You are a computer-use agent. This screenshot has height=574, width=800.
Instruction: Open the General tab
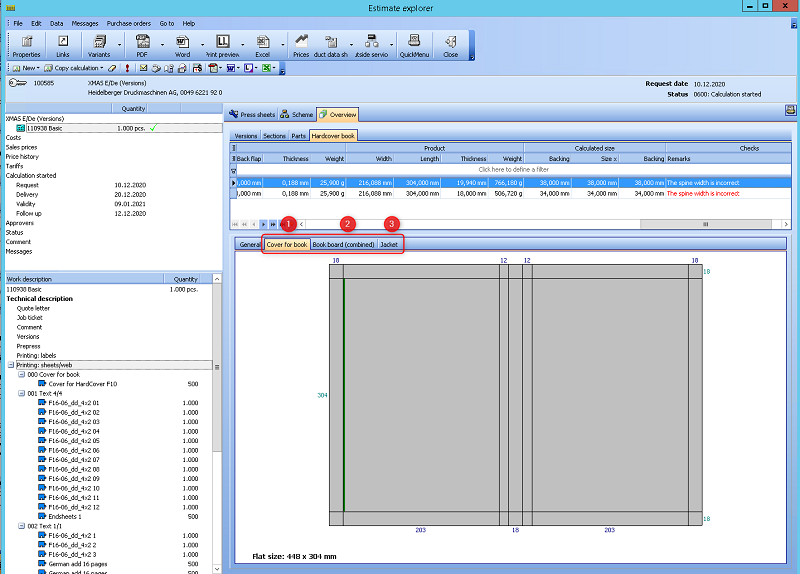249,244
